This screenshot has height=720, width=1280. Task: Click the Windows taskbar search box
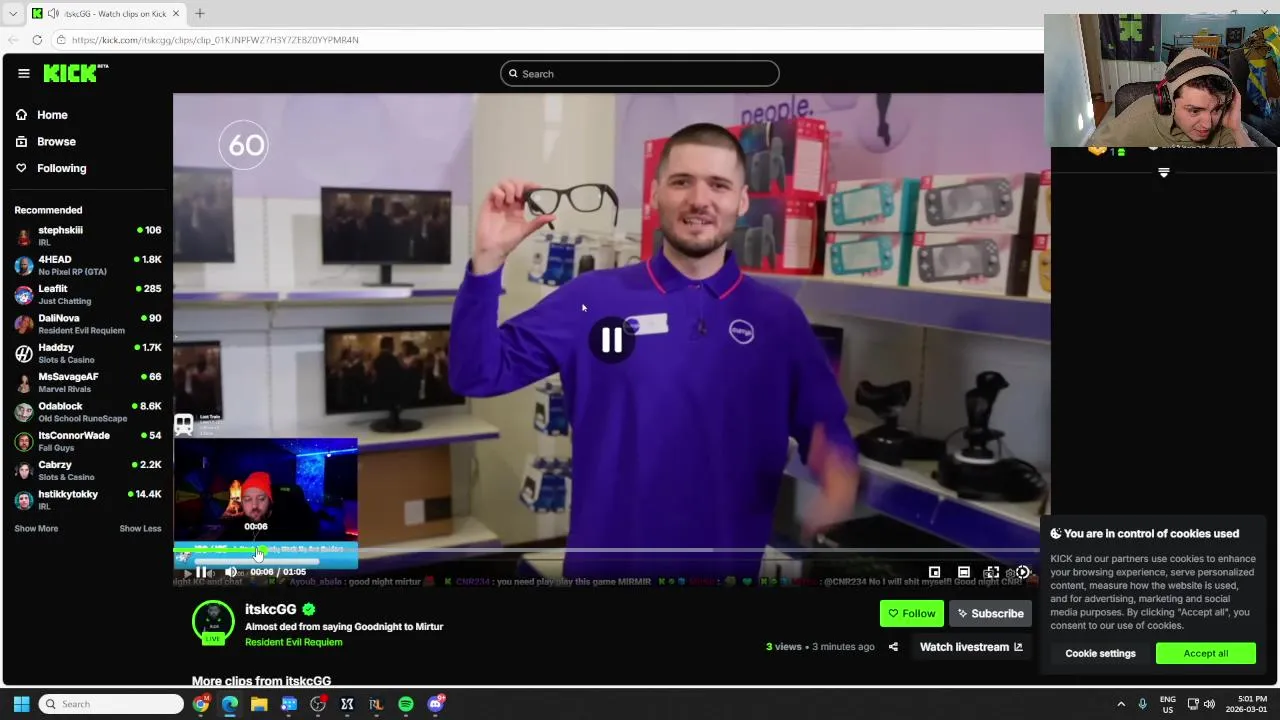click(112, 704)
